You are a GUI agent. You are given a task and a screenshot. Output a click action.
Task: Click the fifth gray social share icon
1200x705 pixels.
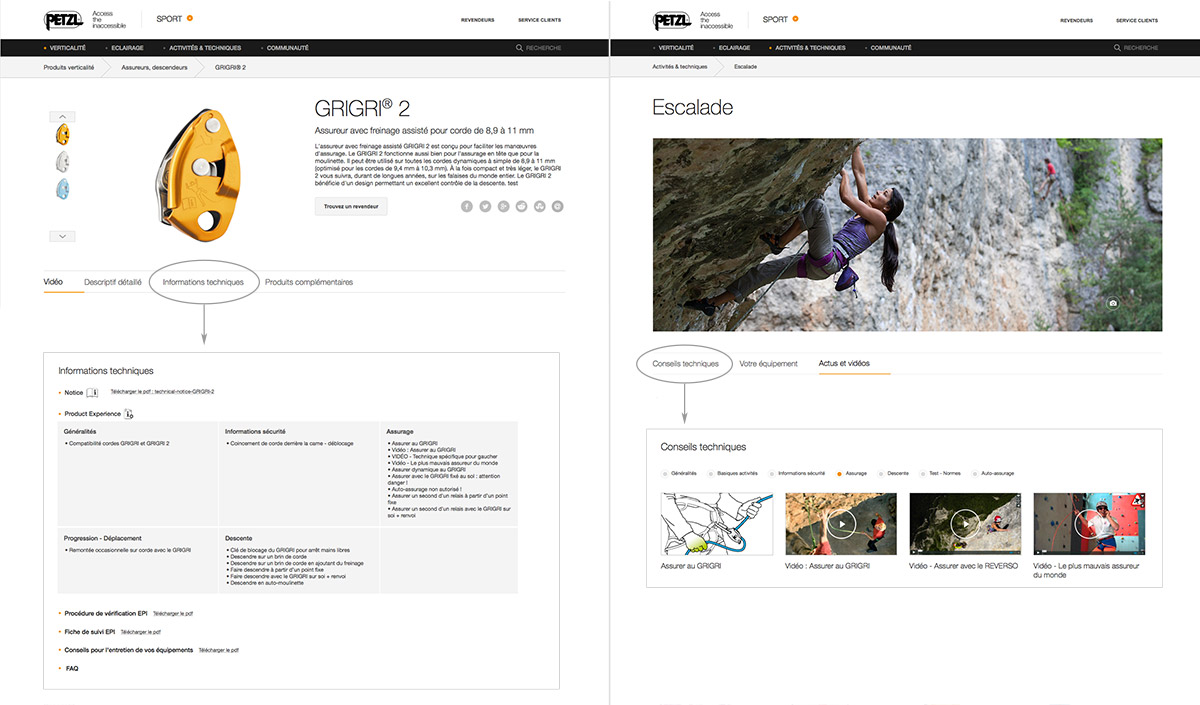[540, 206]
